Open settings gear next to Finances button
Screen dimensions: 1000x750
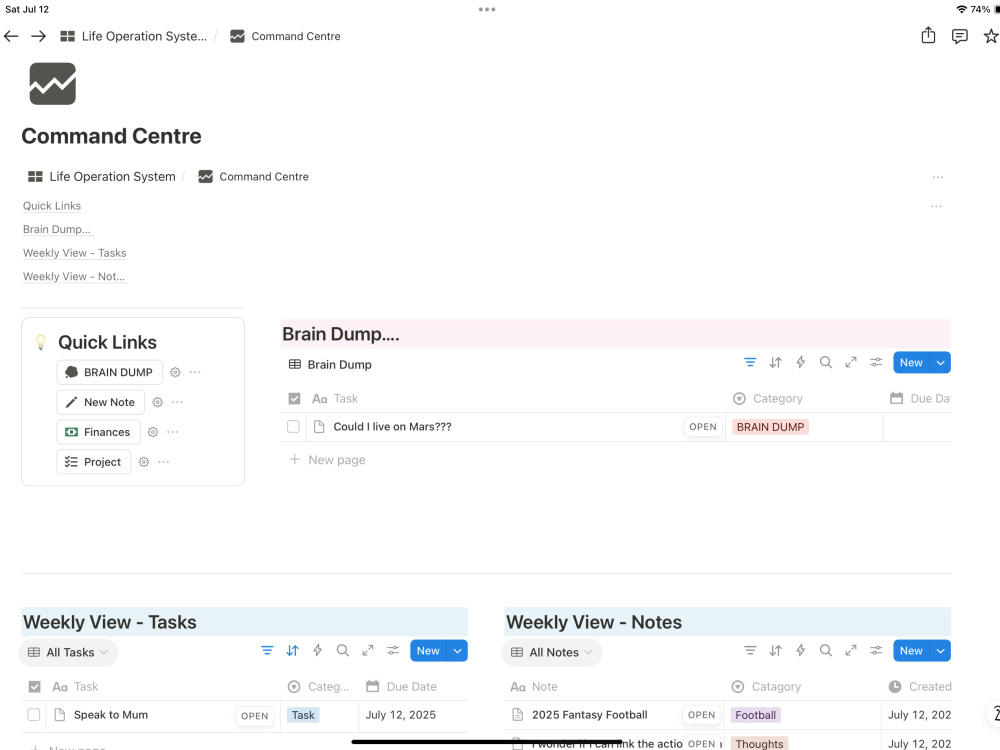153,432
